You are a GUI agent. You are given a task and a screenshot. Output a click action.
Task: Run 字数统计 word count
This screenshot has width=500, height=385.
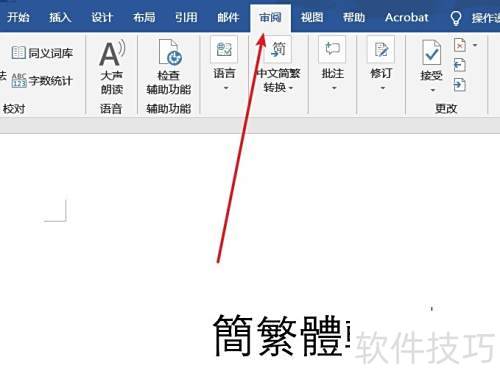pos(42,81)
